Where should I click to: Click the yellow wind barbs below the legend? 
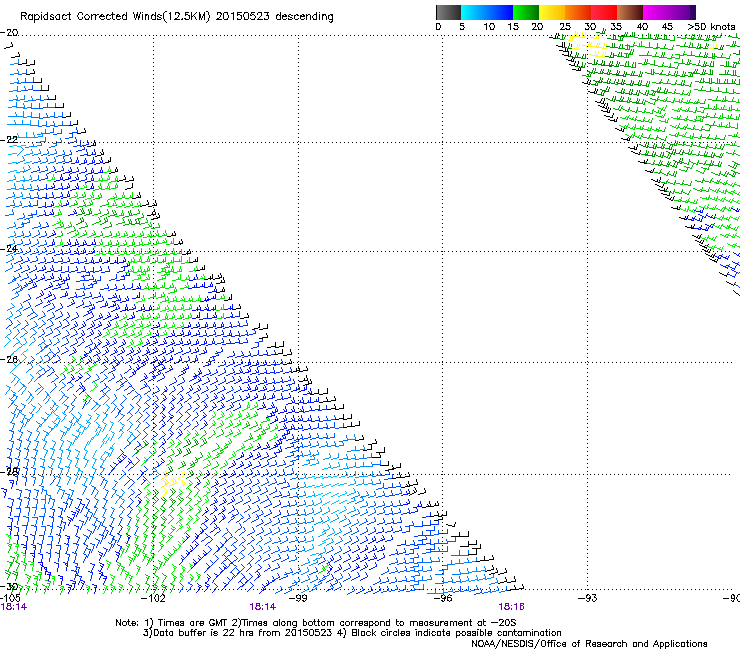[585, 43]
